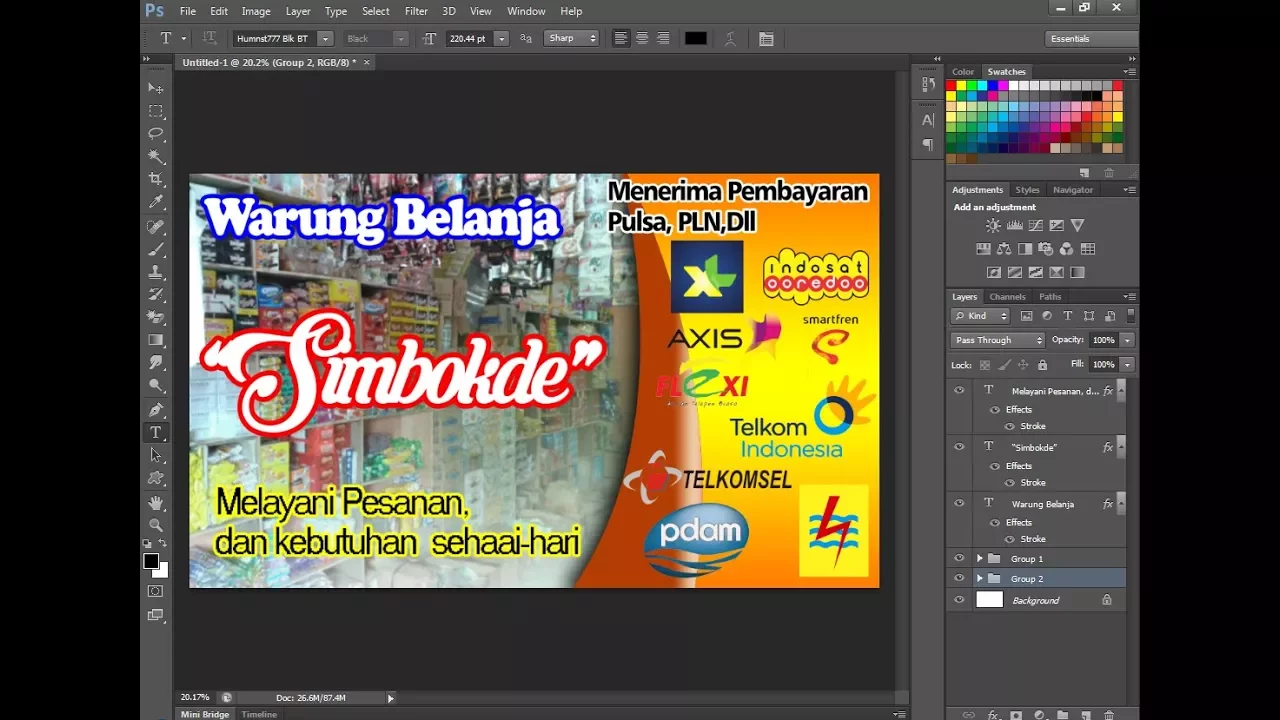Click the font size field 220.44 pt
This screenshot has width=1280, height=720.
(x=468, y=38)
